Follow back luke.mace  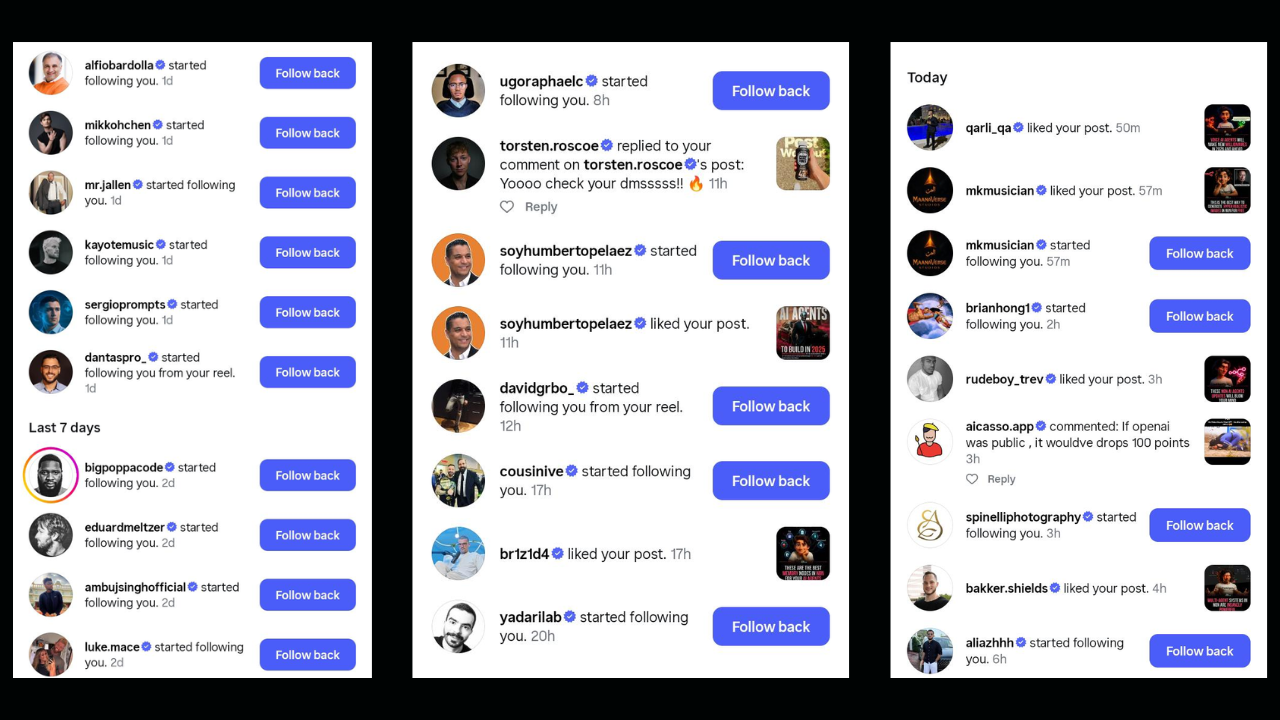pos(308,655)
